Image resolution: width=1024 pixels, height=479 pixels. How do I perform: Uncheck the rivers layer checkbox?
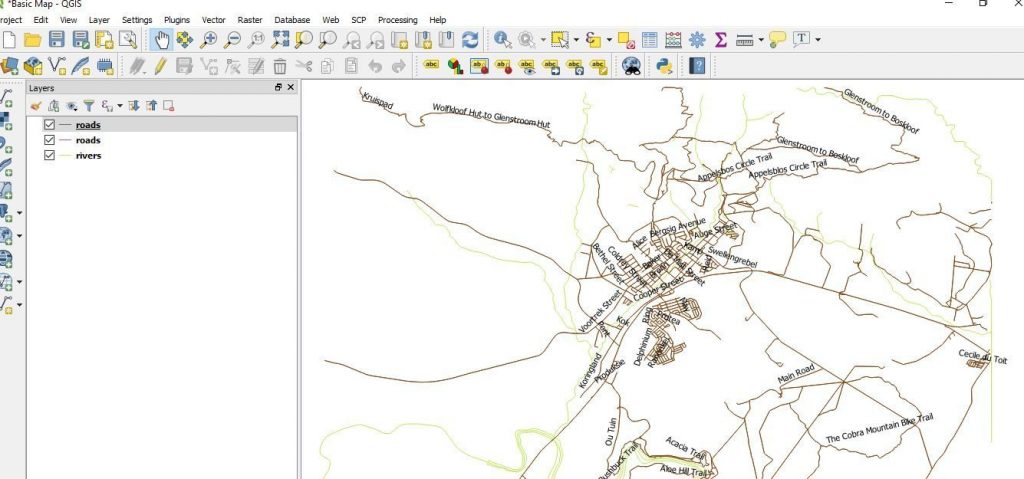click(49, 156)
